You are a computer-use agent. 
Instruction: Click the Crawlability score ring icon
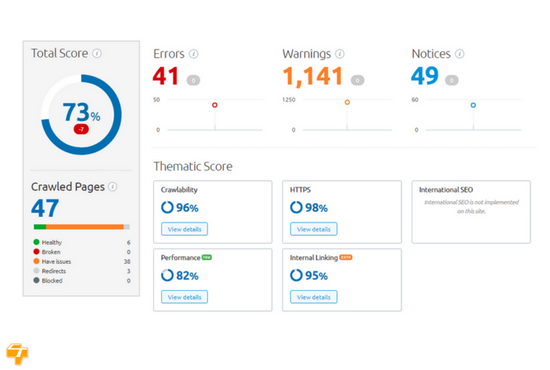click(167, 207)
